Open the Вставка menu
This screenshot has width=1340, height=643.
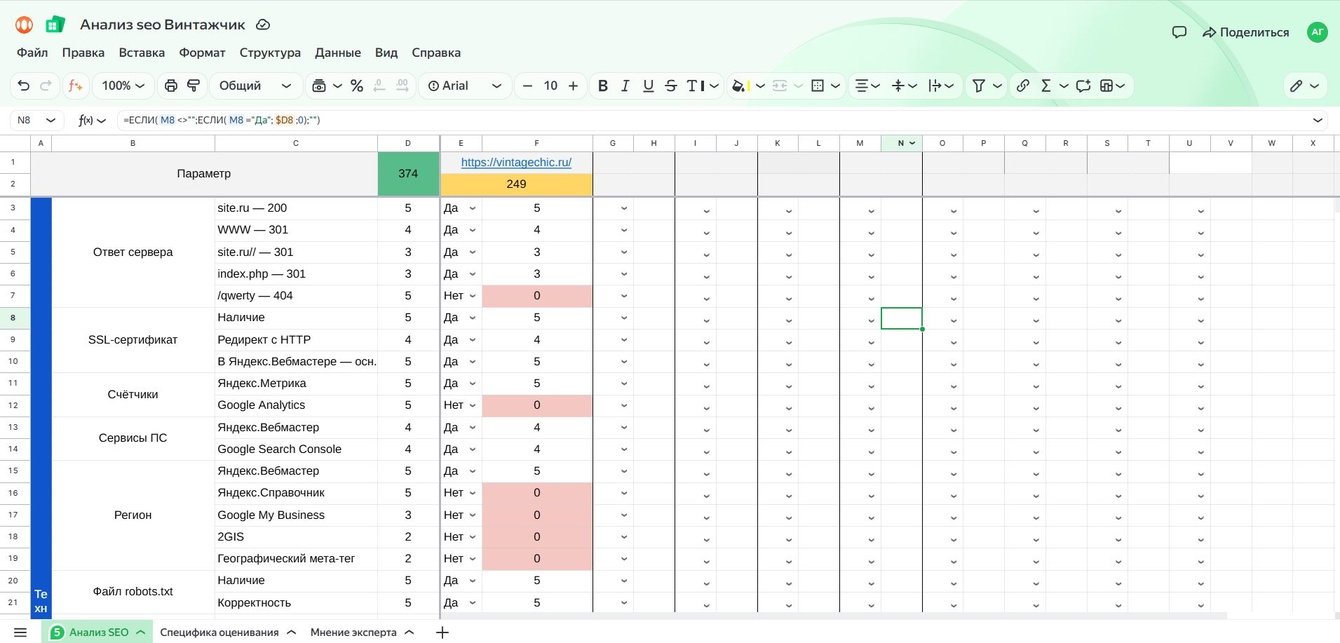coord(142,53)
